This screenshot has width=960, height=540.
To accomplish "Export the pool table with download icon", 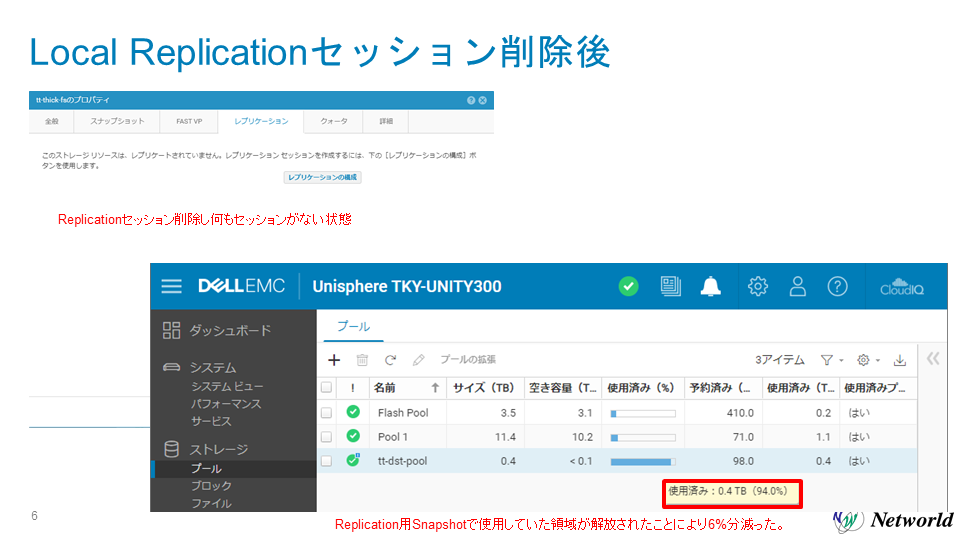I will [x=899, y=360].
